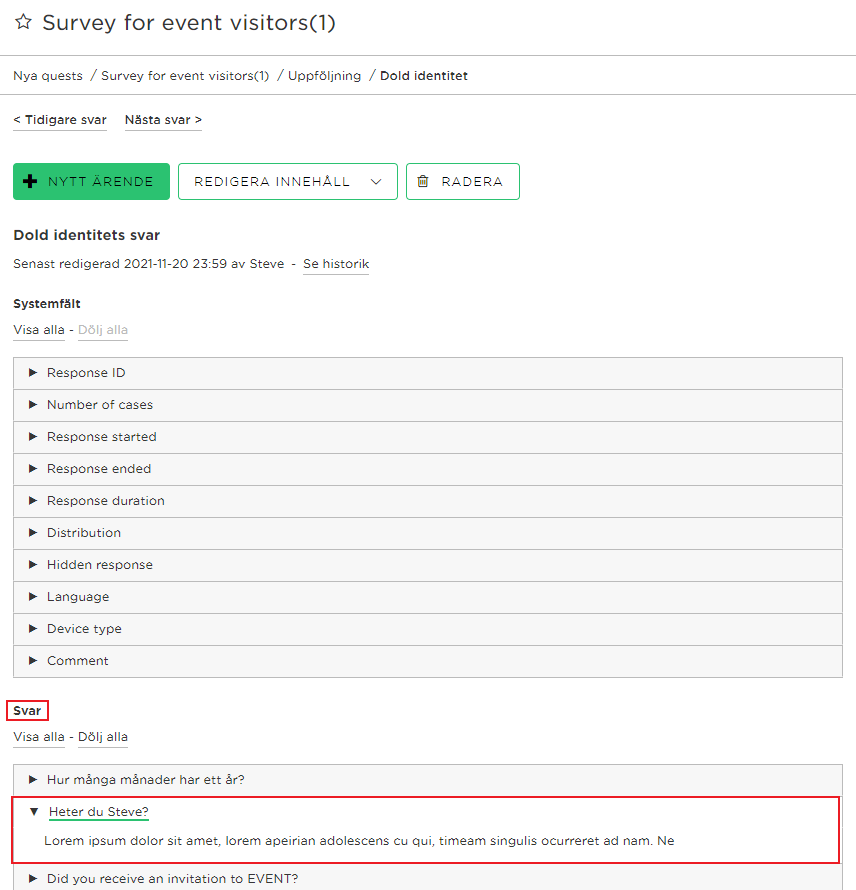The width and height of the screenshot is (856, 890).
Task: Click the plus icon on Nytt ärende
Action: click(30, 182)
